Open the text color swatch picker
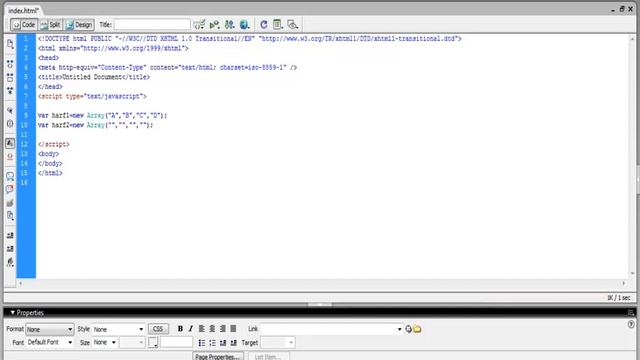This screenshot has height=360, width=640. pos(153,342)
